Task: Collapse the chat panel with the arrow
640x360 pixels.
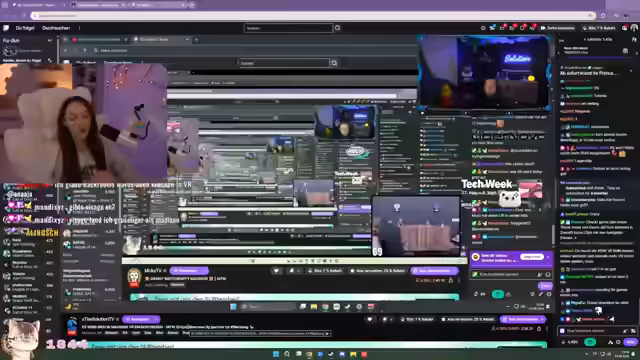Action: point(562,40)
